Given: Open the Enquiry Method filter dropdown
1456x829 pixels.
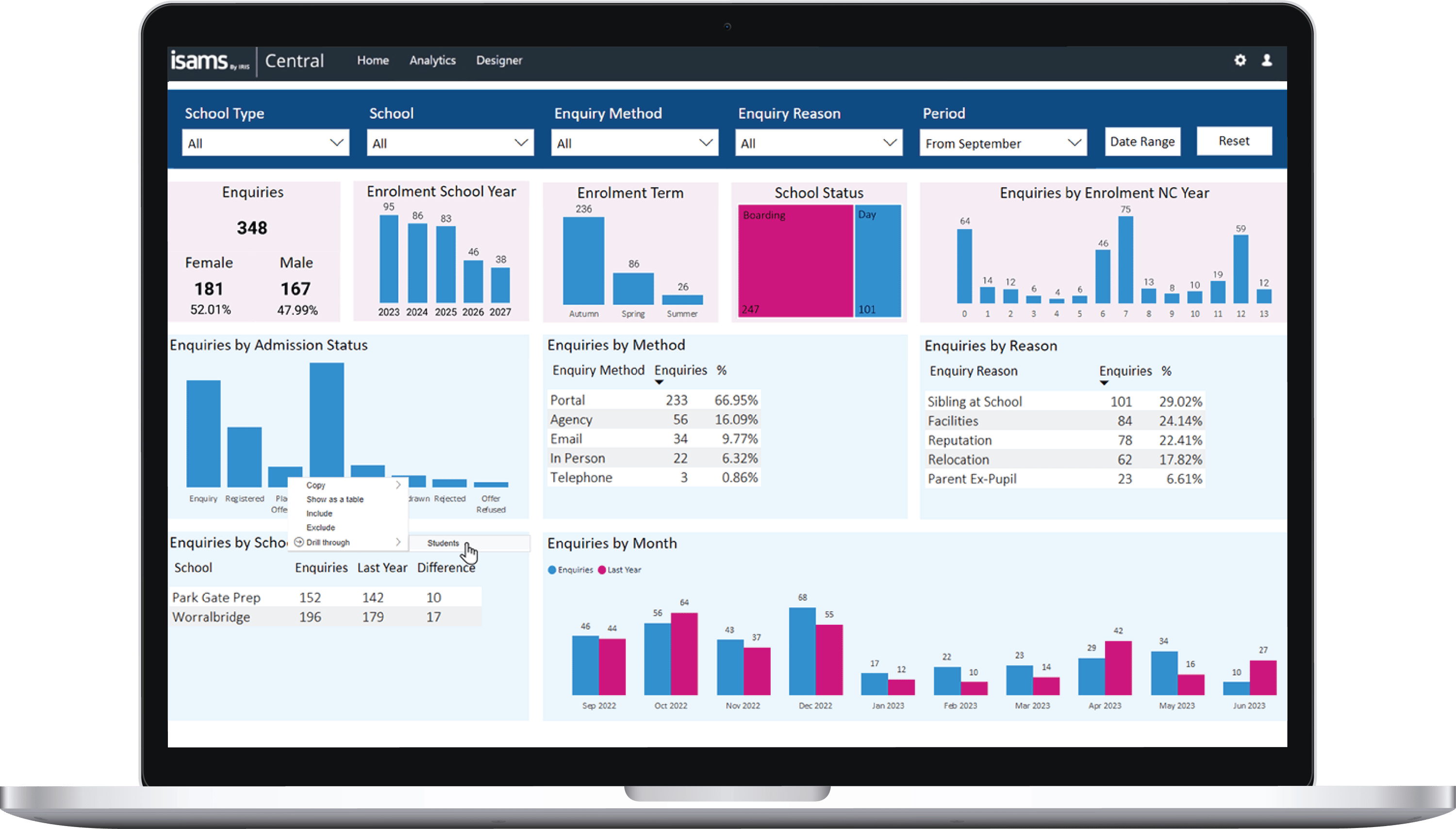Looking at the screenshot, I should pos(635,142).
